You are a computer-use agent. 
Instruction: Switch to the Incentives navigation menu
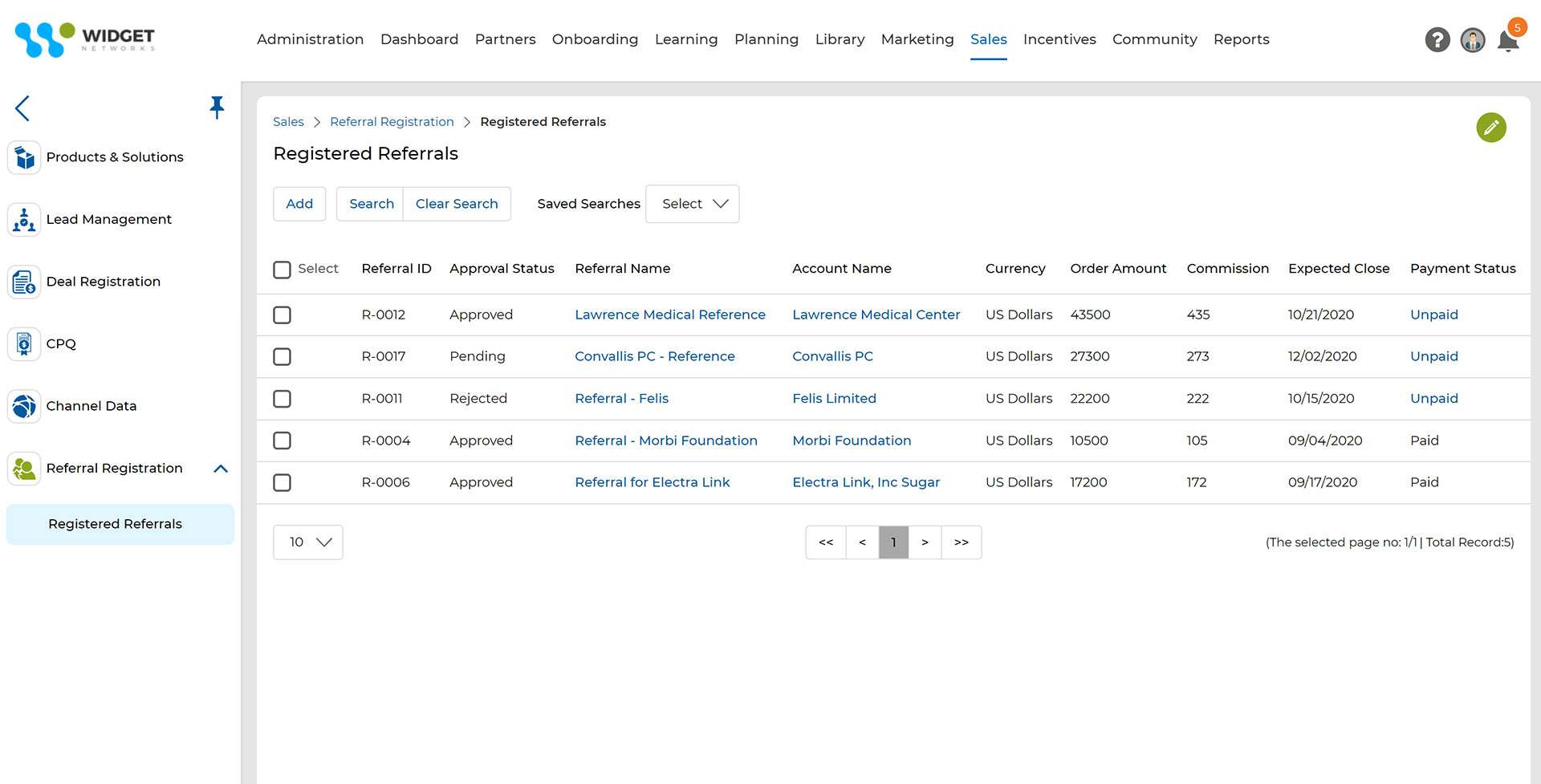click(1059, 39)
